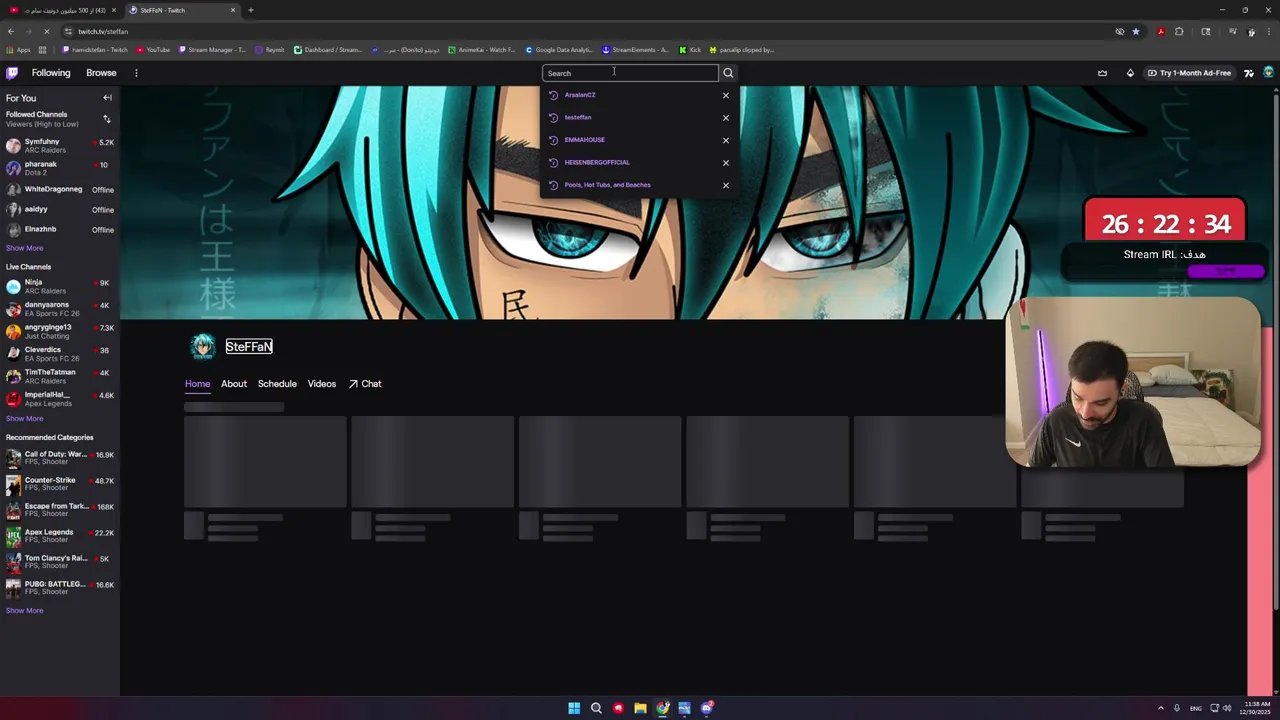Open Following page
The width and height of the screenshot is (1280, 720).
51,73
